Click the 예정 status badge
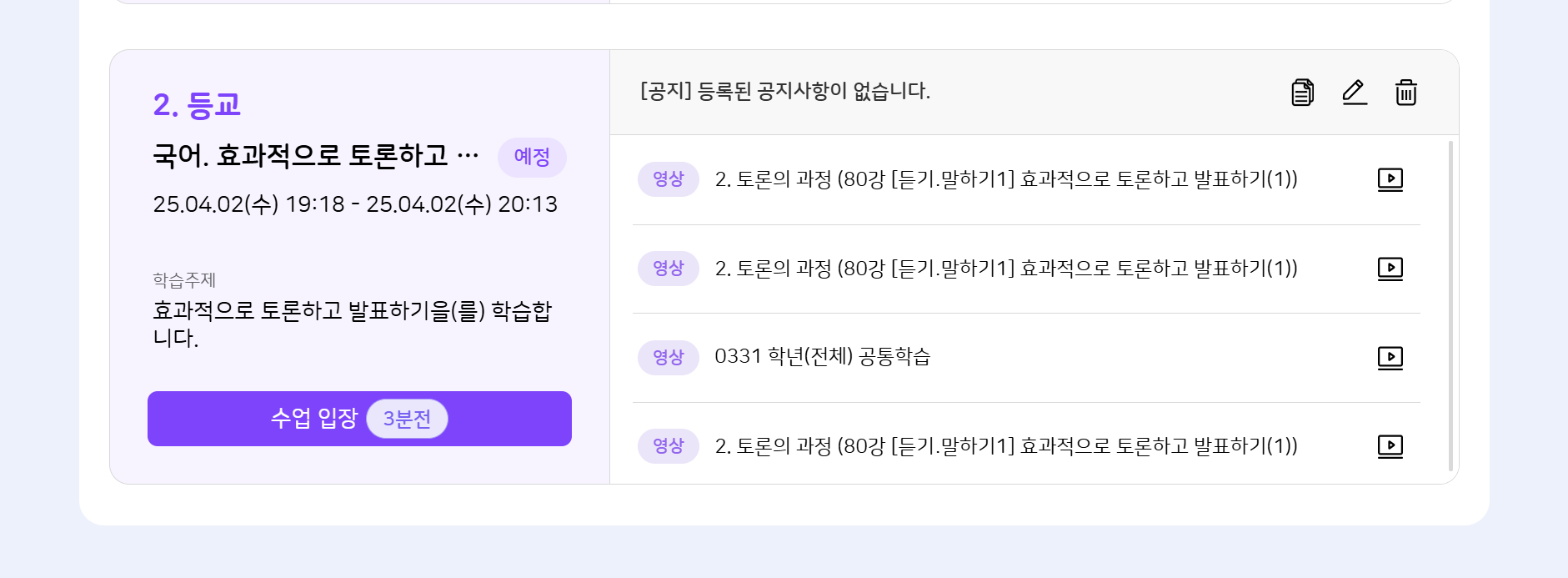The image size is (1568, 578). tap(532, 158)
